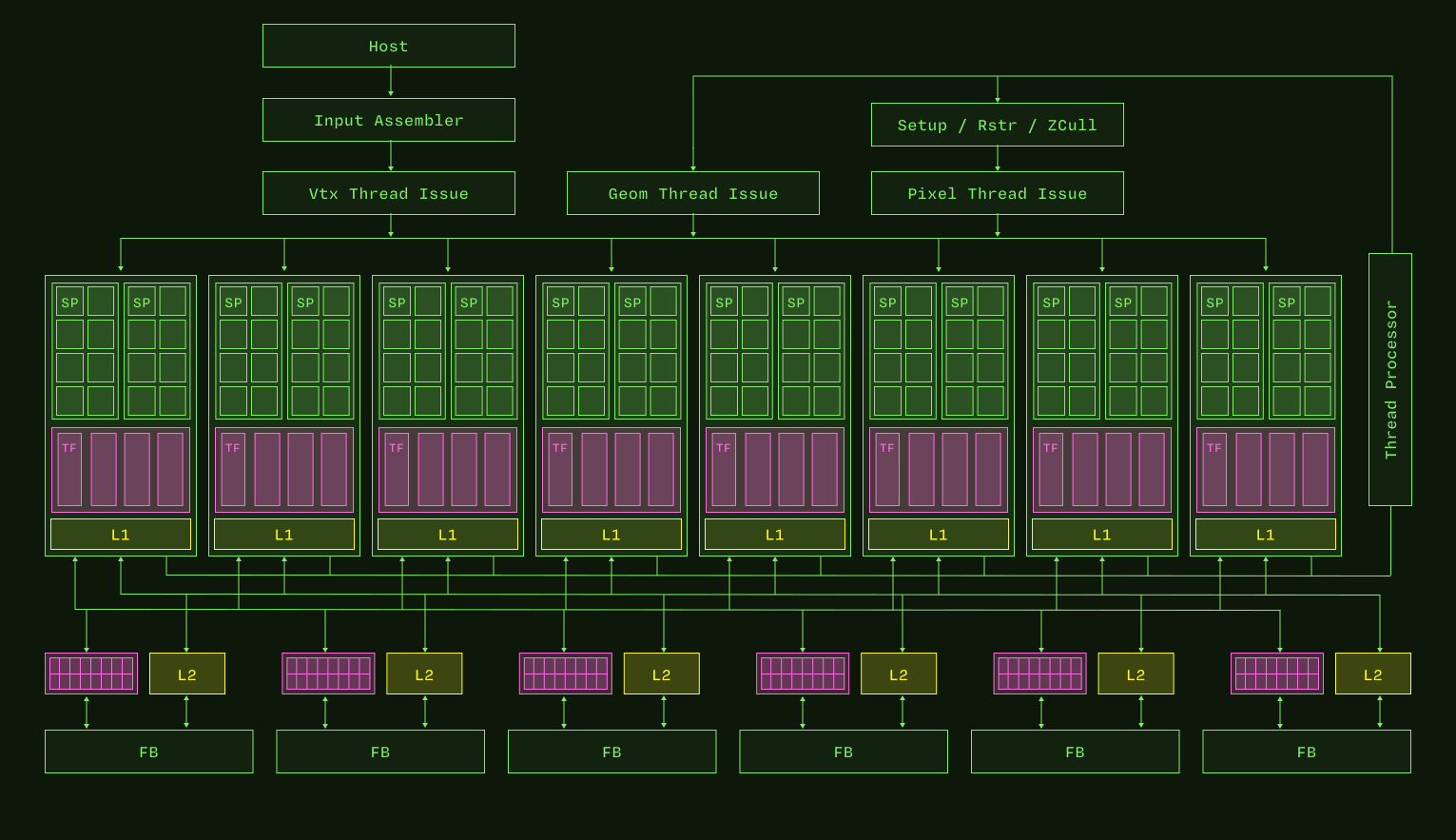Click the second L2 block from the left
The height and width of the screenshot is (840, 1456).
tap(424, 674)
